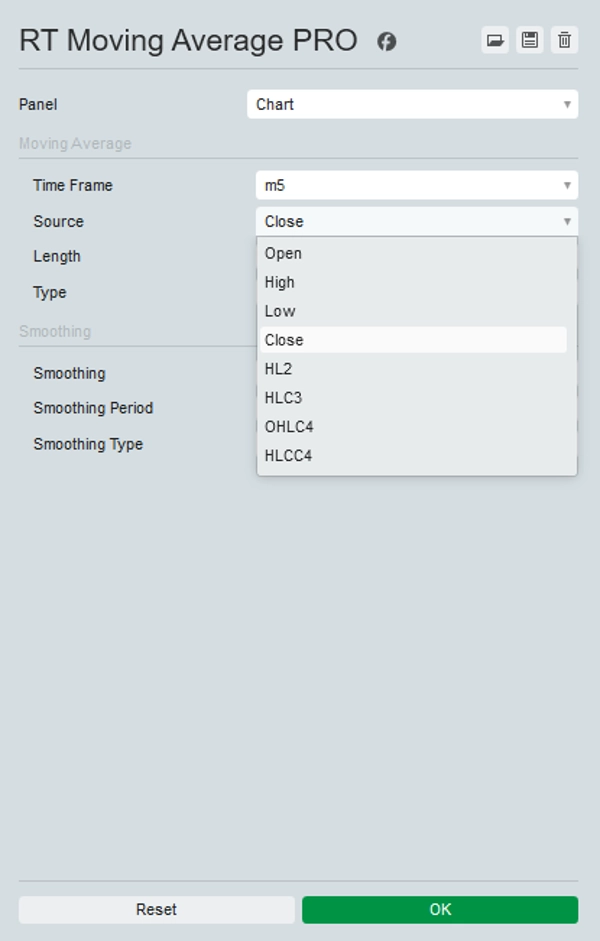Select HLC3 from the dropdown list

click(x=284, y=398)
